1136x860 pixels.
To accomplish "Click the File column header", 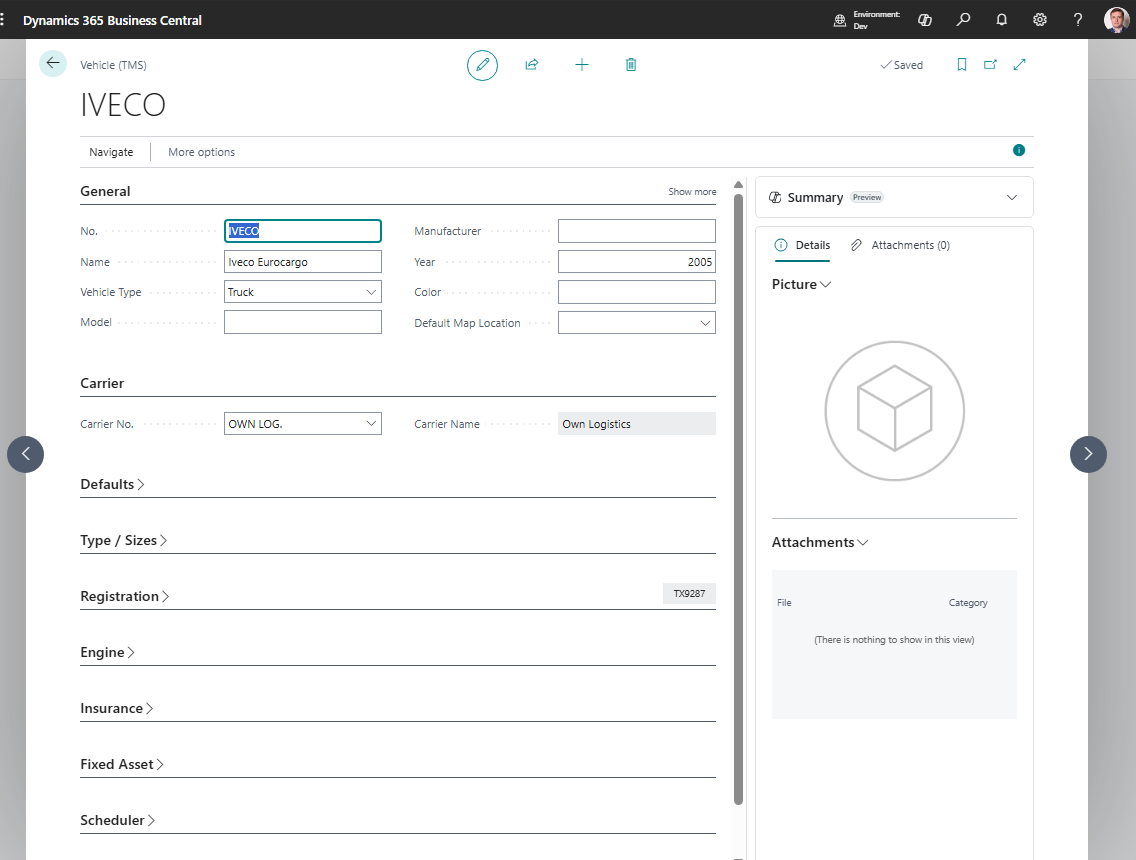I will (784, 603).
